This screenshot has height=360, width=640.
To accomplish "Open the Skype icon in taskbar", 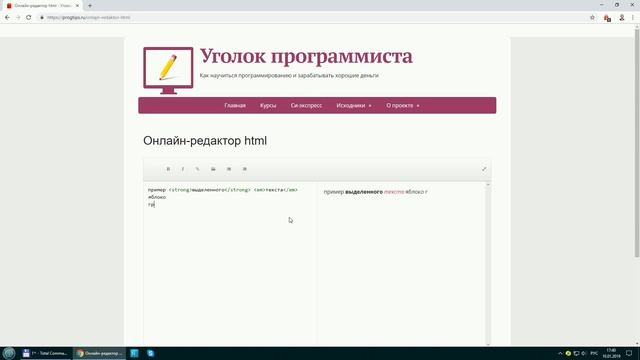I will (x=151, y=353).
